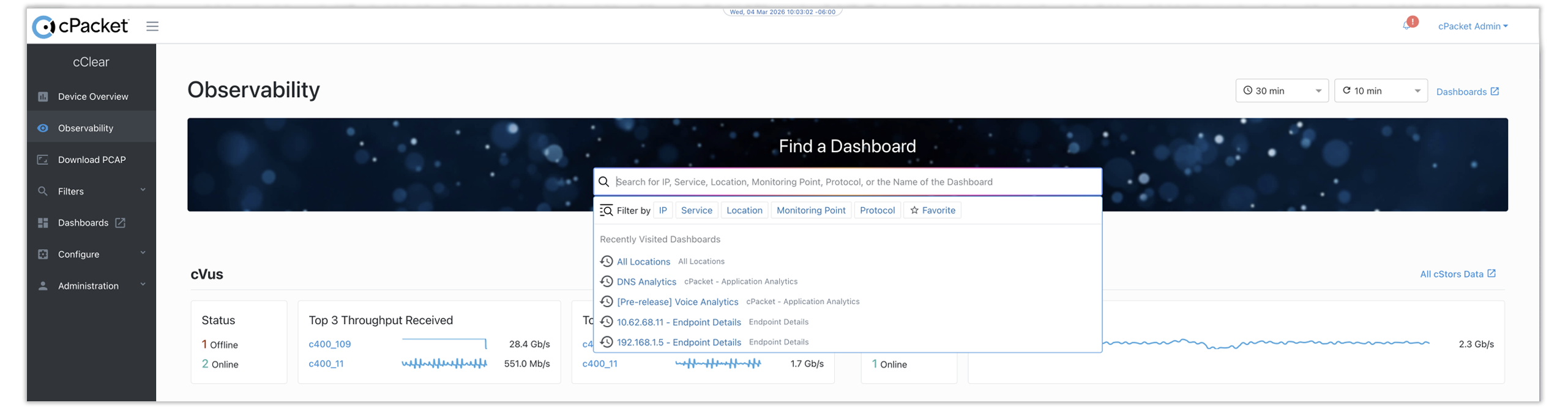Expand the Administration sidebar section

(x=91, y=286)
